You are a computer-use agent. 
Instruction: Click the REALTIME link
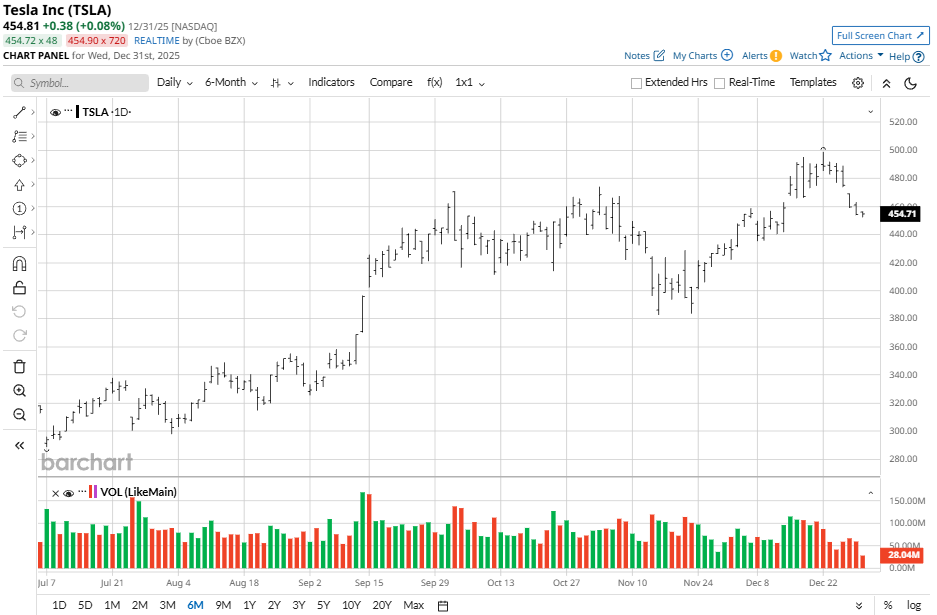157,41
